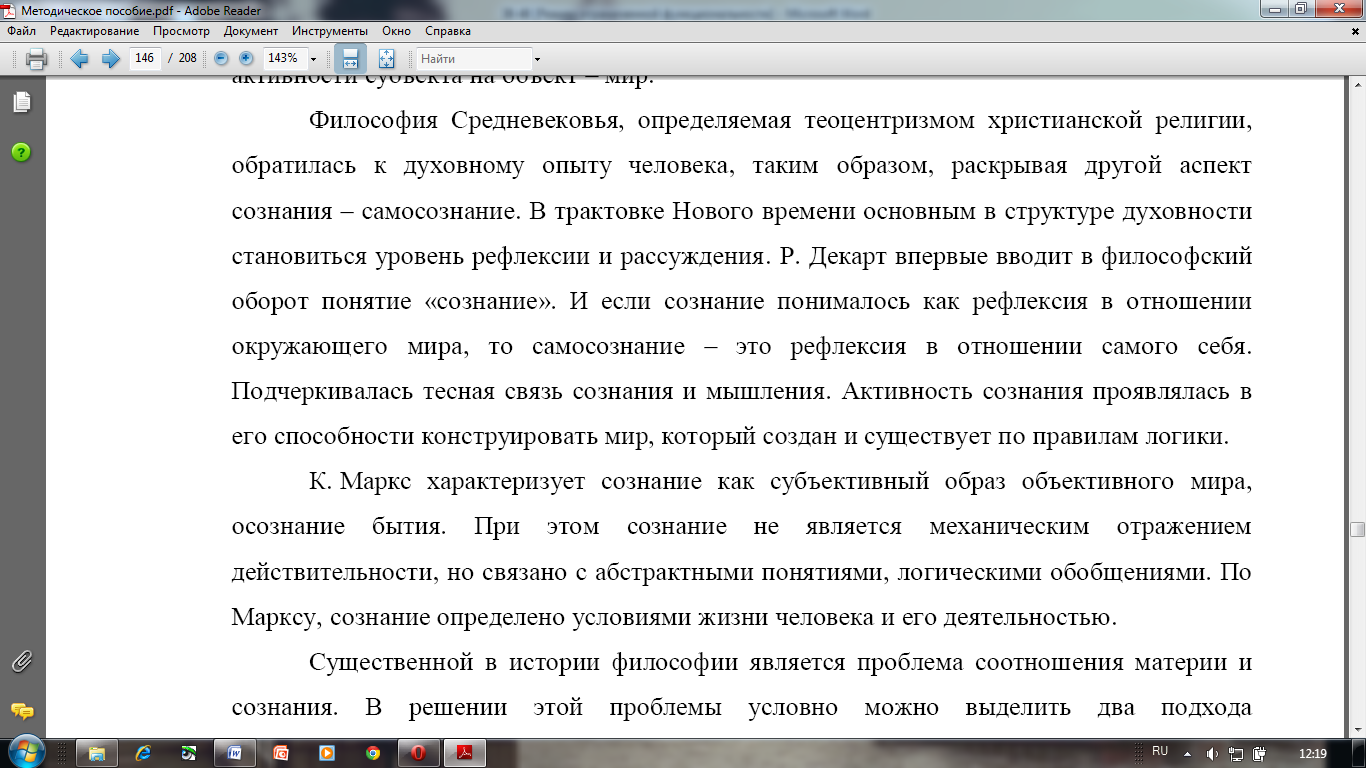
Task: Toggle fit one full page button
Action: 387,59
